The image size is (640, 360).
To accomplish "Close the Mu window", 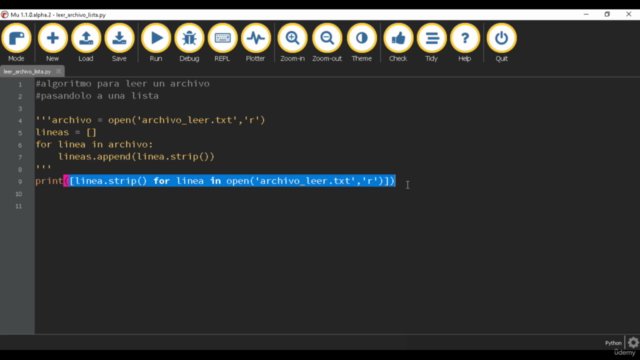I will 629,14.
